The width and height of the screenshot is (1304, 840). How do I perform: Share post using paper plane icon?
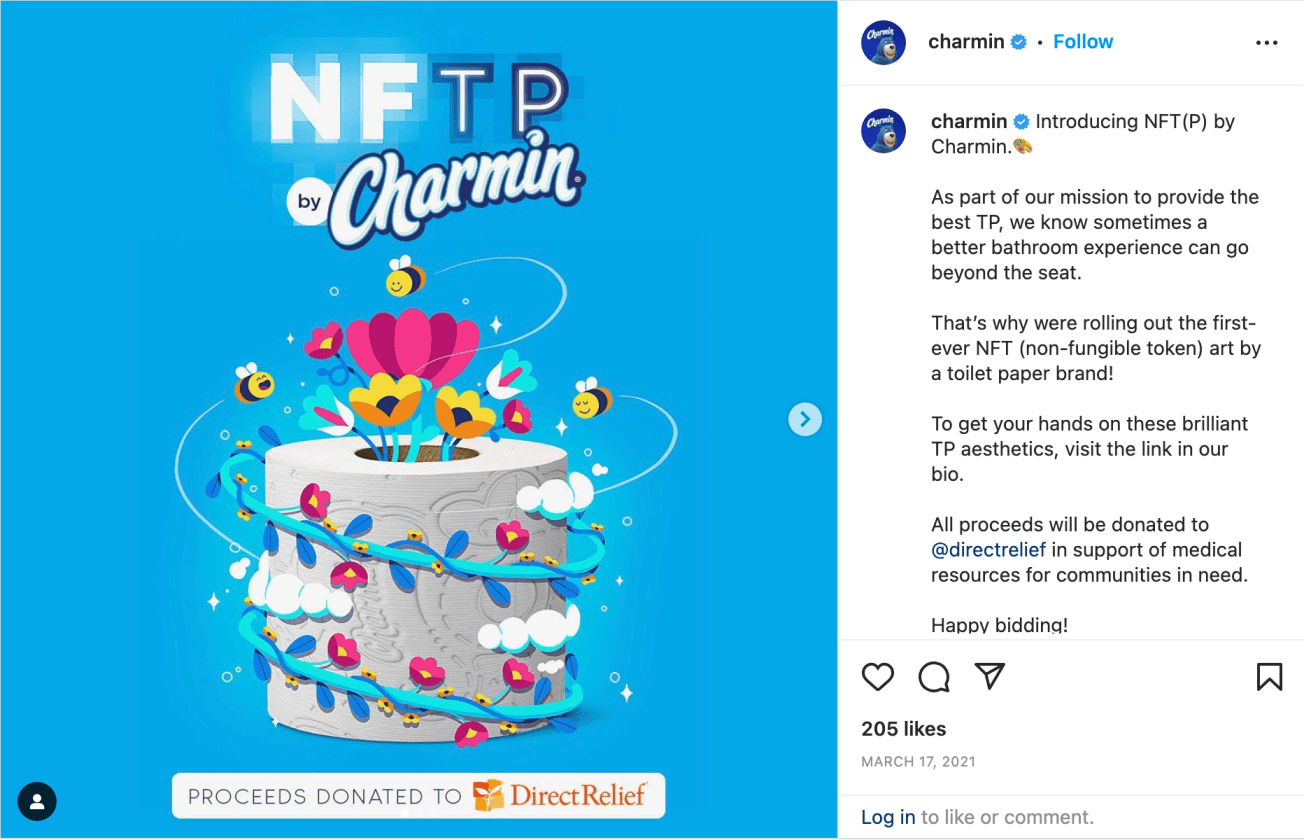989,676
